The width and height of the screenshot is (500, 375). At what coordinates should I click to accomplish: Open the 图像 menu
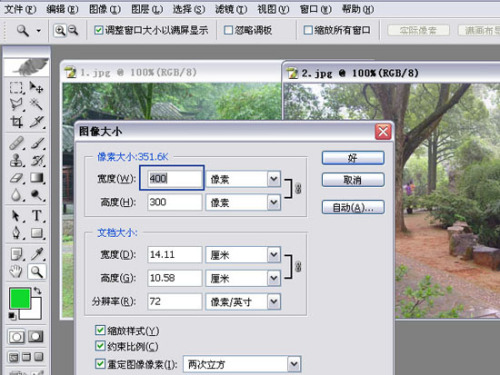(x=105, y=9)
